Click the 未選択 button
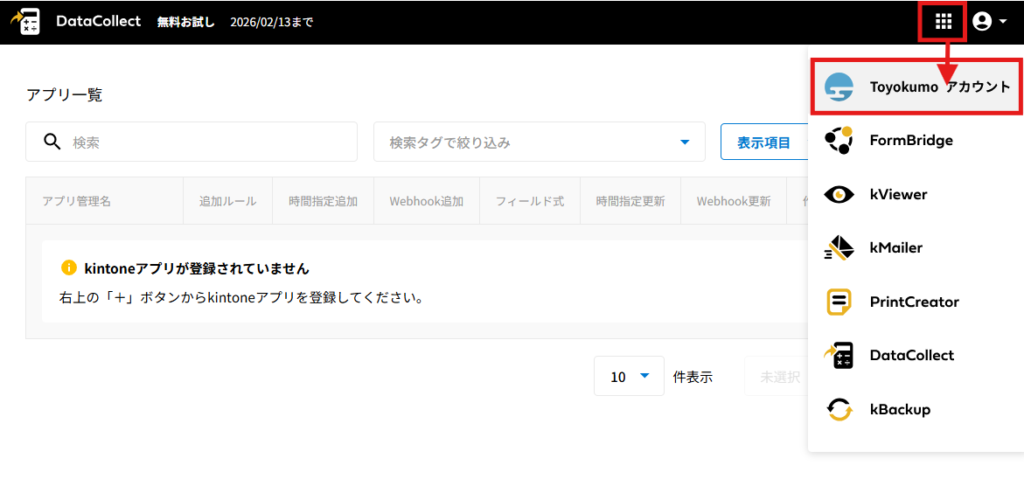1024x500 pixels. click(x=779, y=377)
